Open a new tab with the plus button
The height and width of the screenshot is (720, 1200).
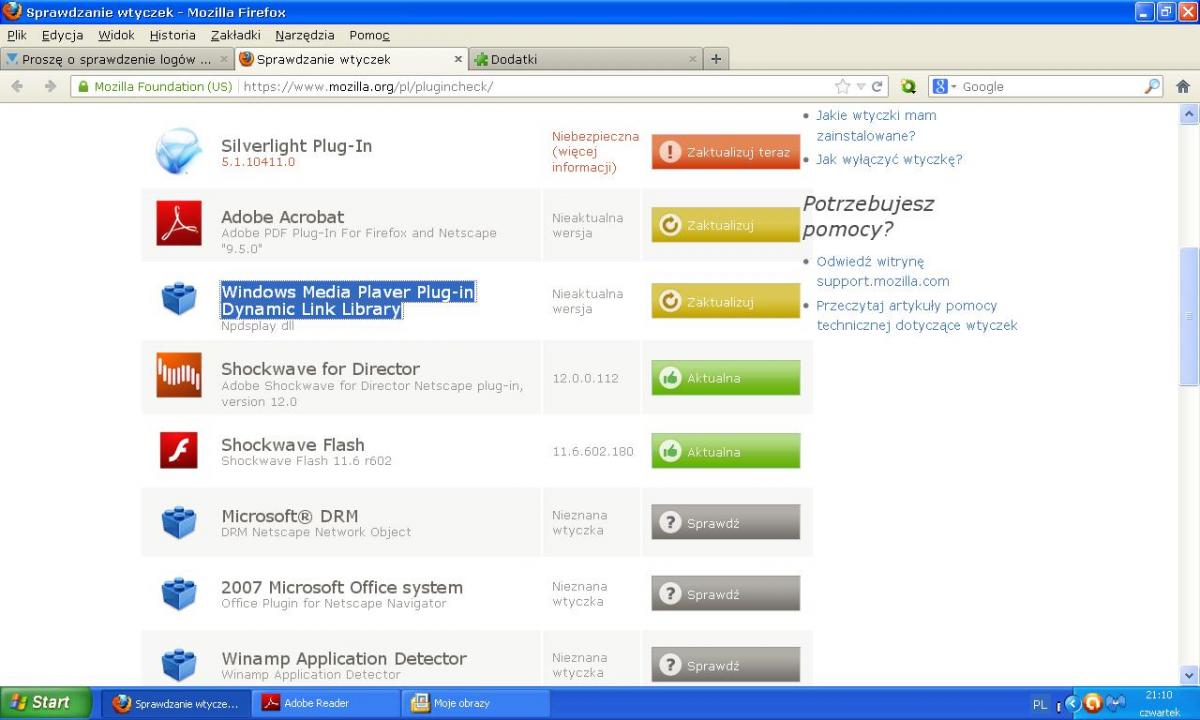(x=716, y=59)
